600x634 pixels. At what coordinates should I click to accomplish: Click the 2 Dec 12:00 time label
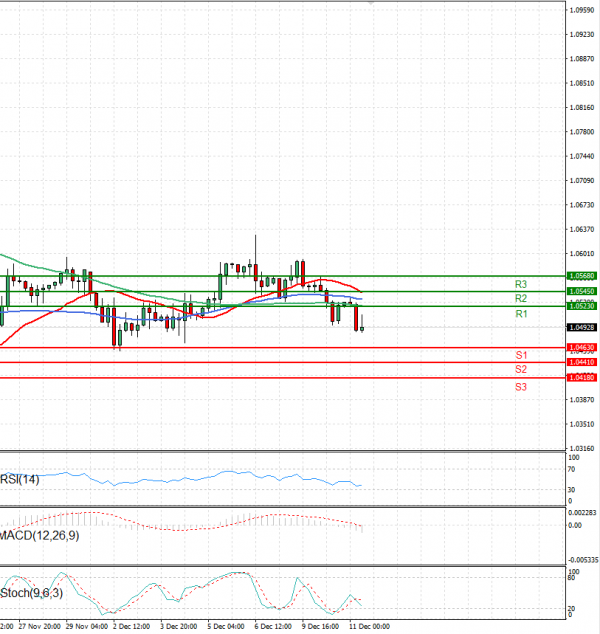pos(131,626)
